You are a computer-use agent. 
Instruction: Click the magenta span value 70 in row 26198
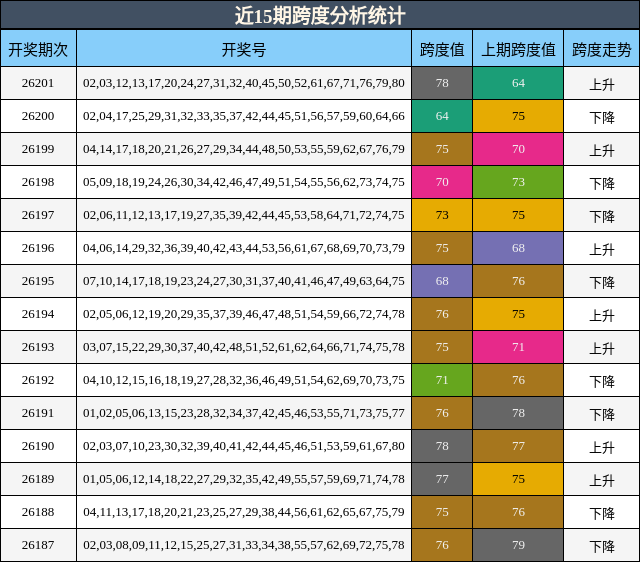[442, 182]
